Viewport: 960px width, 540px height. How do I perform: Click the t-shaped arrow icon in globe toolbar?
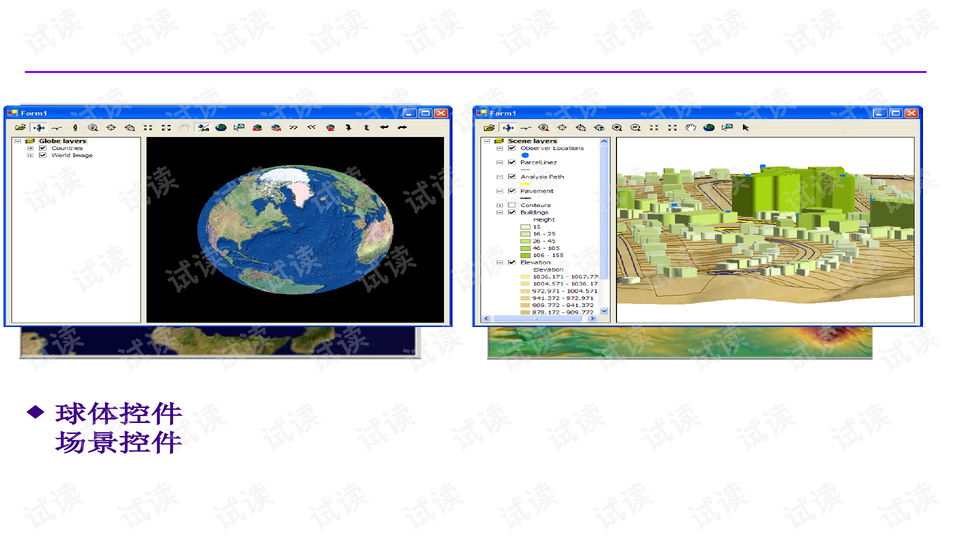[366, 127]
